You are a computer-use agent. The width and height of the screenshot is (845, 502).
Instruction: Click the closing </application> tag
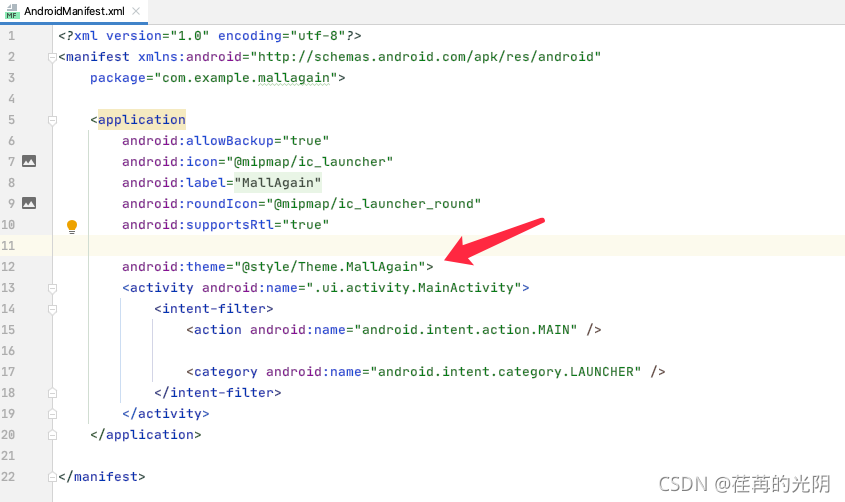point(146,435)
